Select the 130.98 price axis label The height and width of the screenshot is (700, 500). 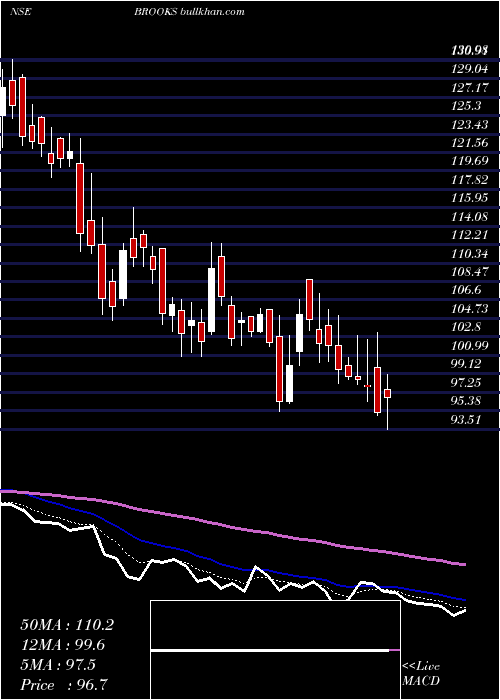pyautogui.click(x=468, y=51)
